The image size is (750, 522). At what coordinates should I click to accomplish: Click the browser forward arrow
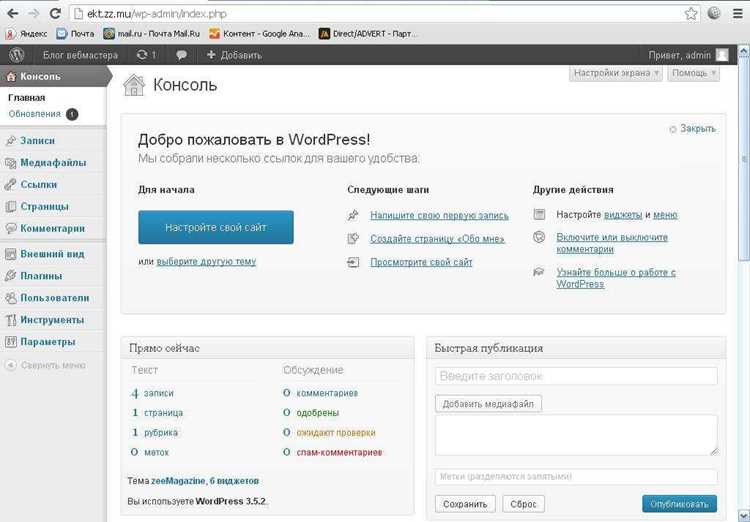point(33,13)
